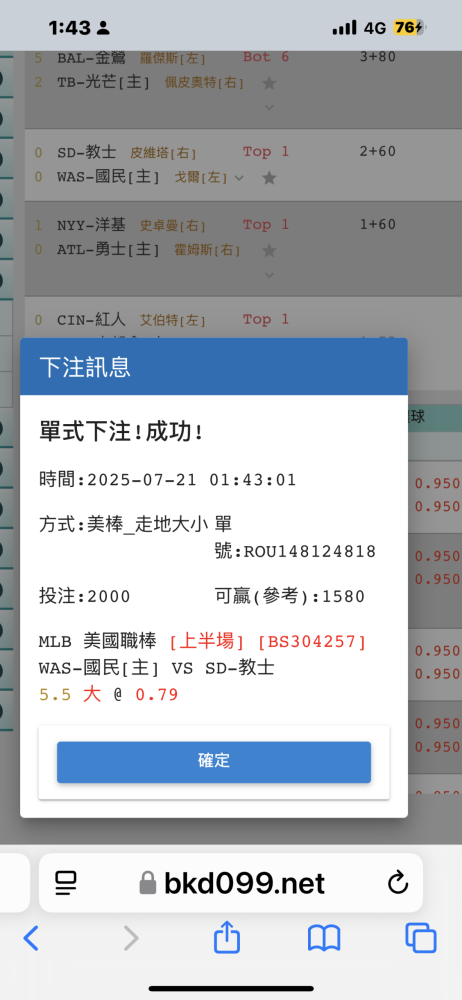This screenshot has height=1000, width=462.
Task: Tap the cellular signal bars icon
Action: [x=345, y=27]
